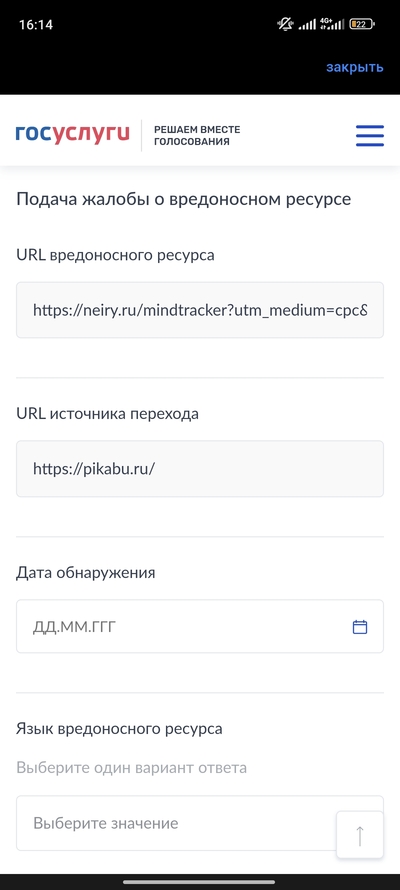Viewport: 400px width, 890px height.
Task: Focus the URL вредоносного ресурса input field
Action: tap(200, 310)
